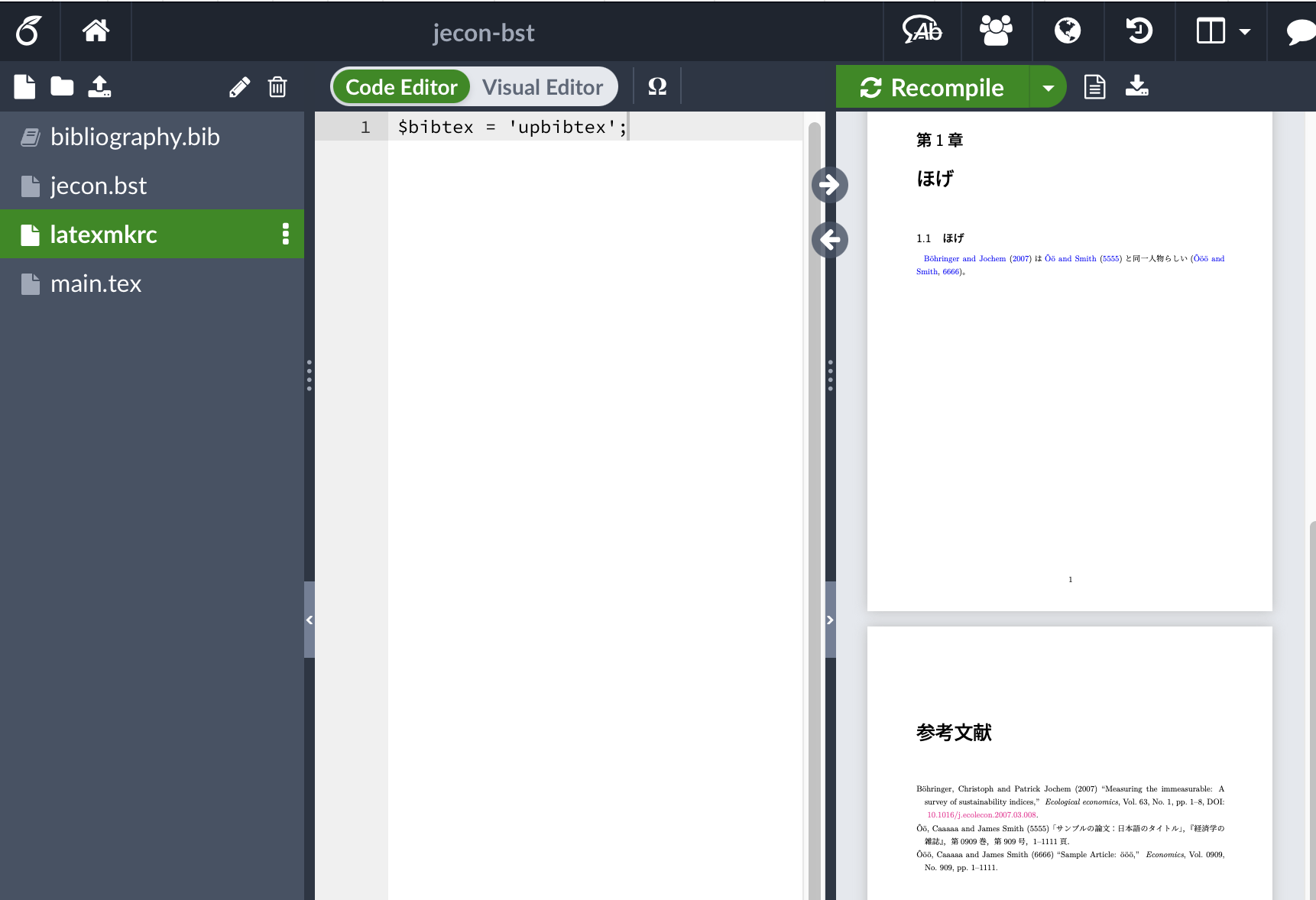Rename the selected file with pencil

(x=239, y=87)
